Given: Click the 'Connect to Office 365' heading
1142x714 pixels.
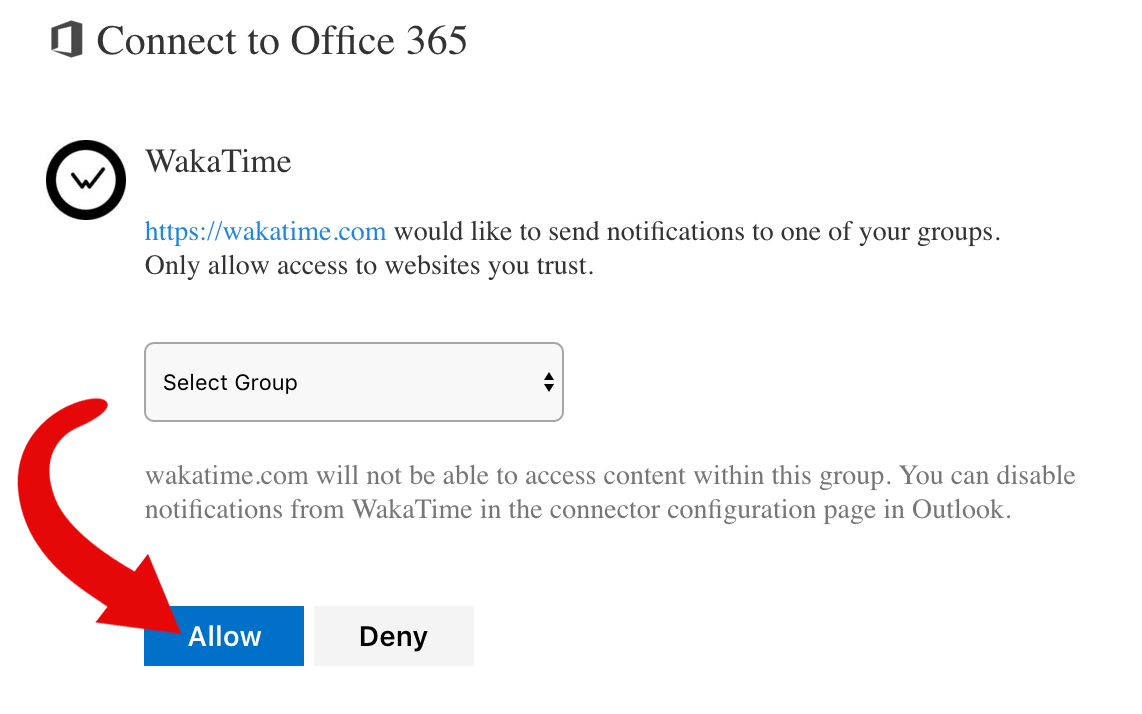Looking at the screenshot, I should pyautogui.click(x=282, y=40).
